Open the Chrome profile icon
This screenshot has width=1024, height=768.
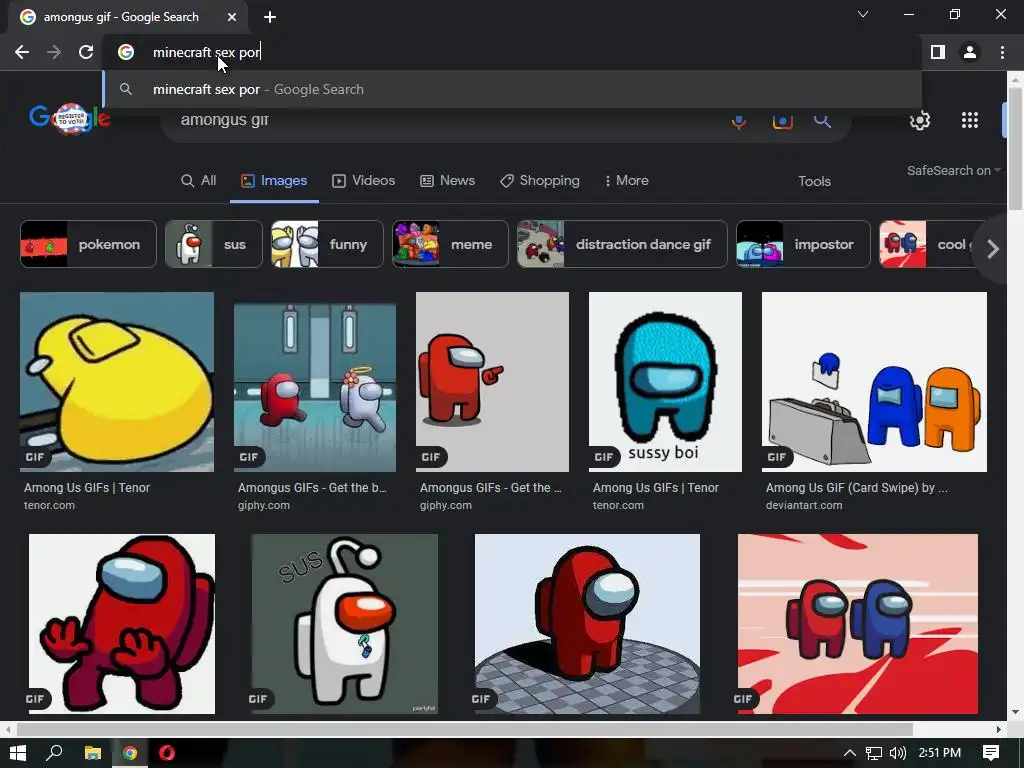[x=970, y=52]
